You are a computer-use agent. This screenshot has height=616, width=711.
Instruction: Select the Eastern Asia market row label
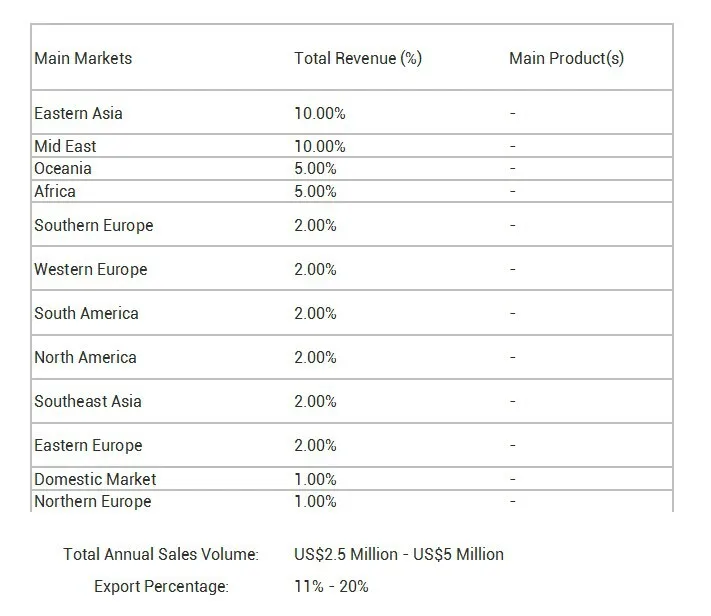point(80,113)
